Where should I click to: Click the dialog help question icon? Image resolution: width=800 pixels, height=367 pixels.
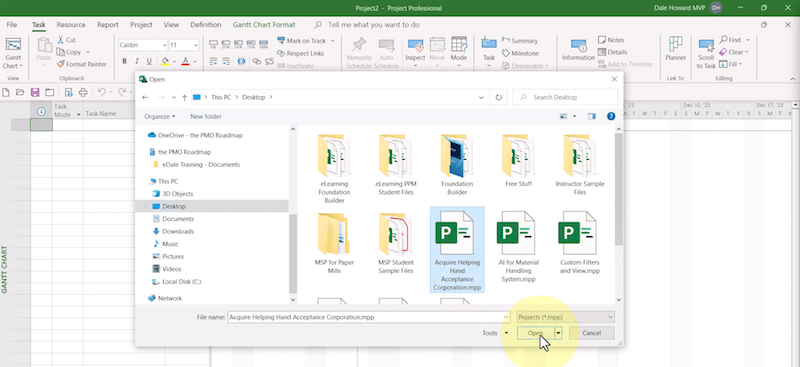(611, 116)
